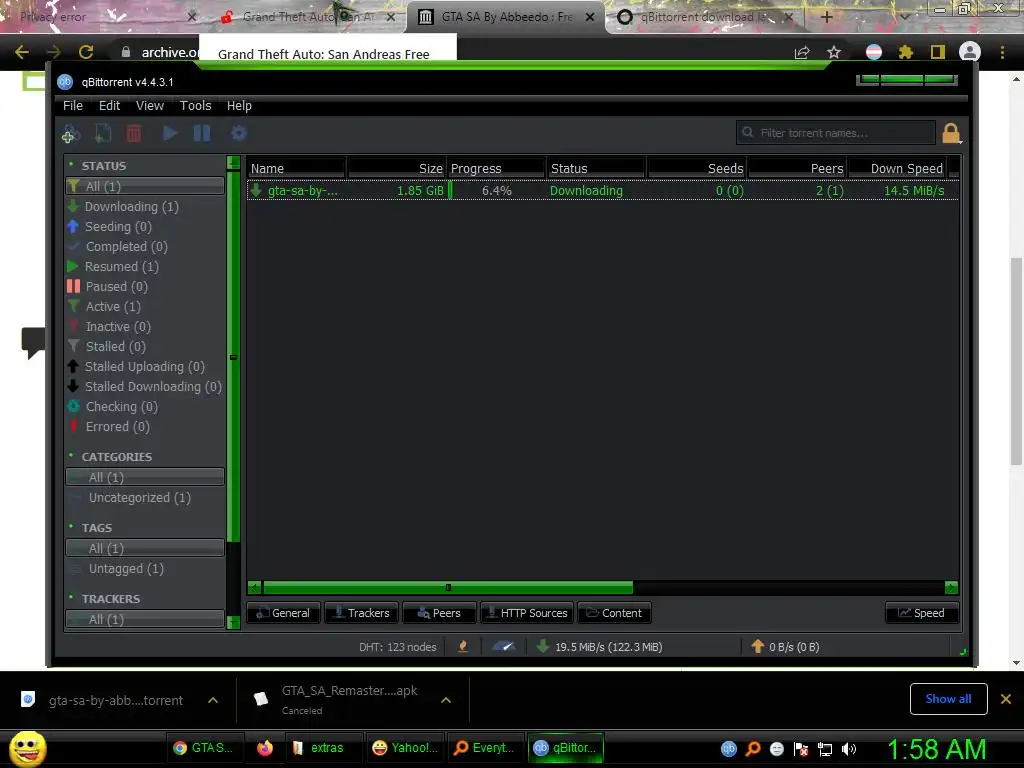Collapse the STATUS section

71,165
